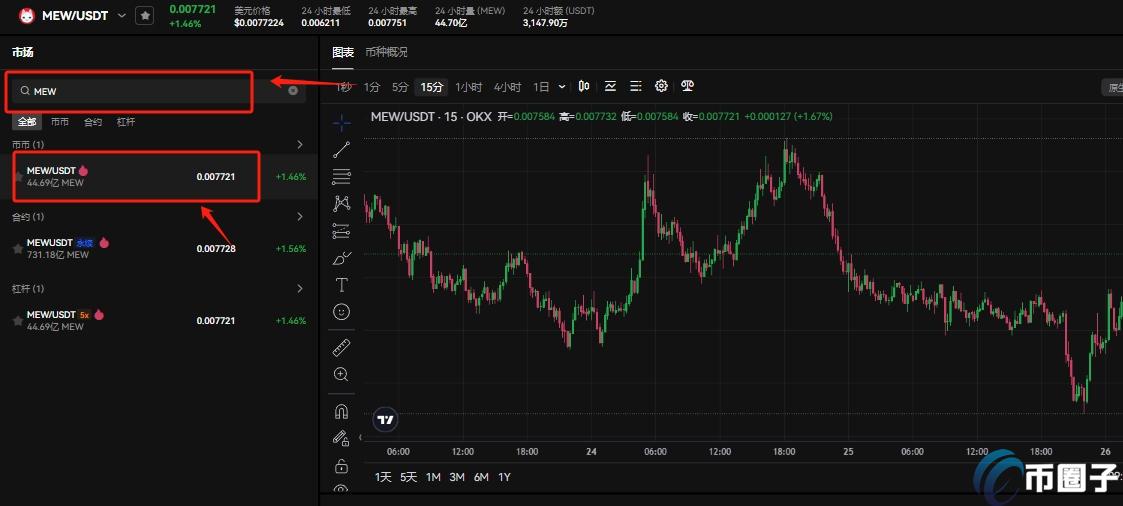The image size is (1123, 506).
Task: Open the emoji sticker tool
Action: (341, 312)
